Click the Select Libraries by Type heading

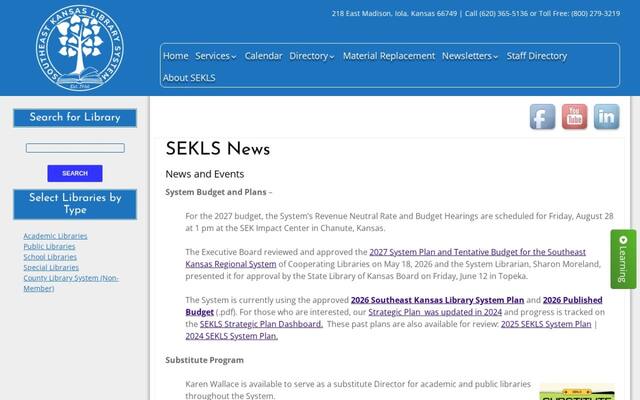click(x=75, y=204)
